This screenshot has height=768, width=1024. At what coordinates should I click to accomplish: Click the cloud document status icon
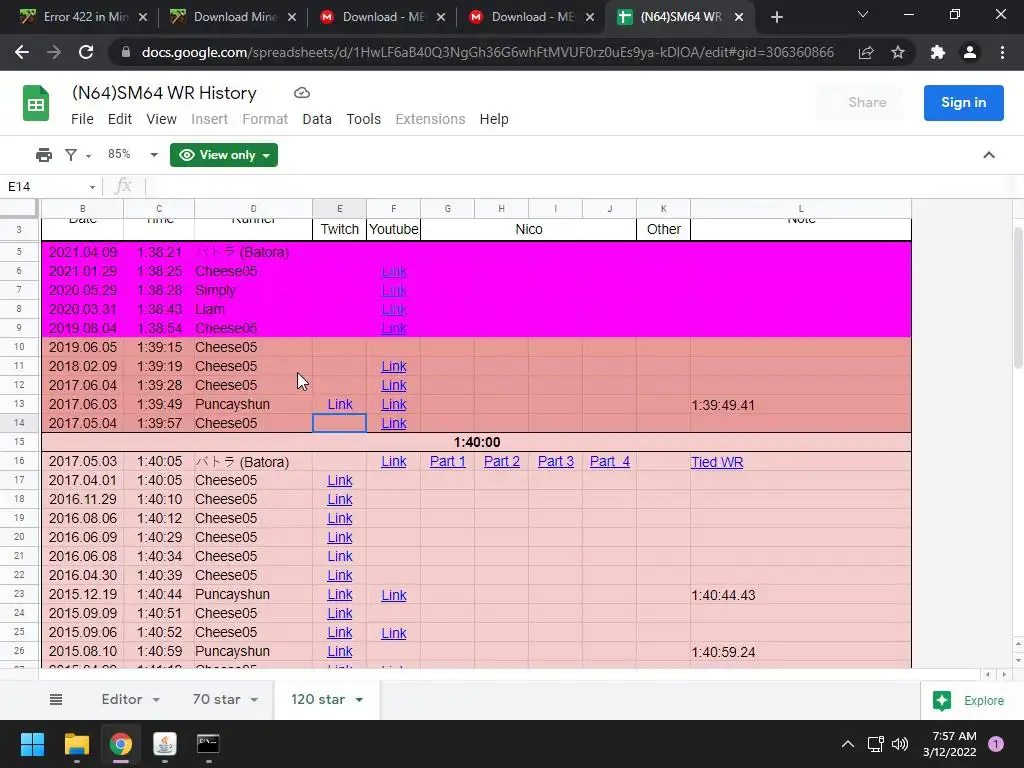tap(302, 93)
